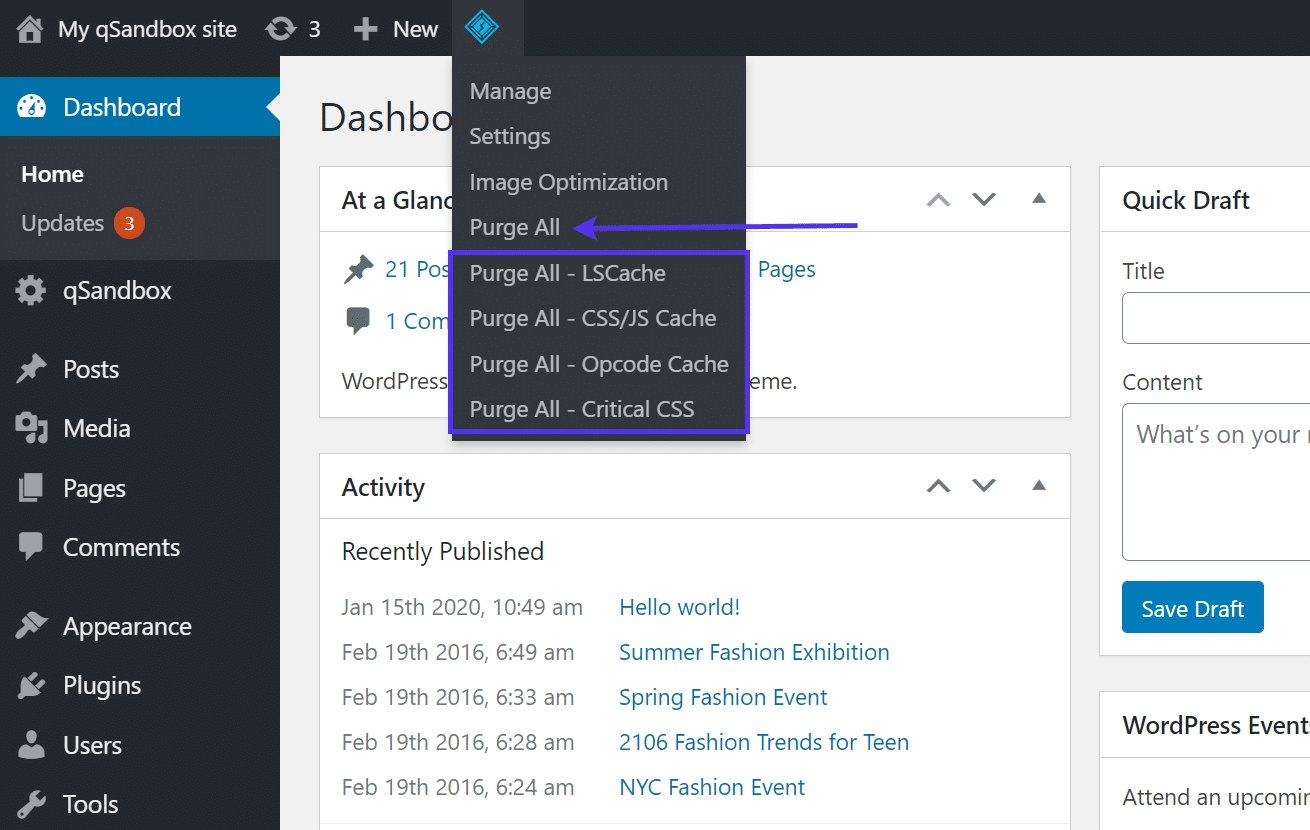Viewport: 1310px width, 830px height.
Task: Click the WordPress home icon for My qSandbox site
Action: coord(29,28)
